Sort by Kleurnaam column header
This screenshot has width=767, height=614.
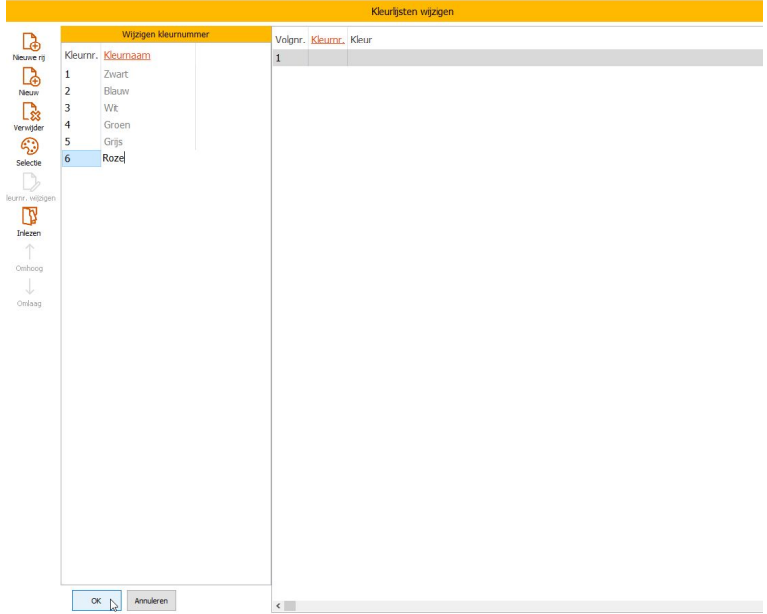[126, 56]
